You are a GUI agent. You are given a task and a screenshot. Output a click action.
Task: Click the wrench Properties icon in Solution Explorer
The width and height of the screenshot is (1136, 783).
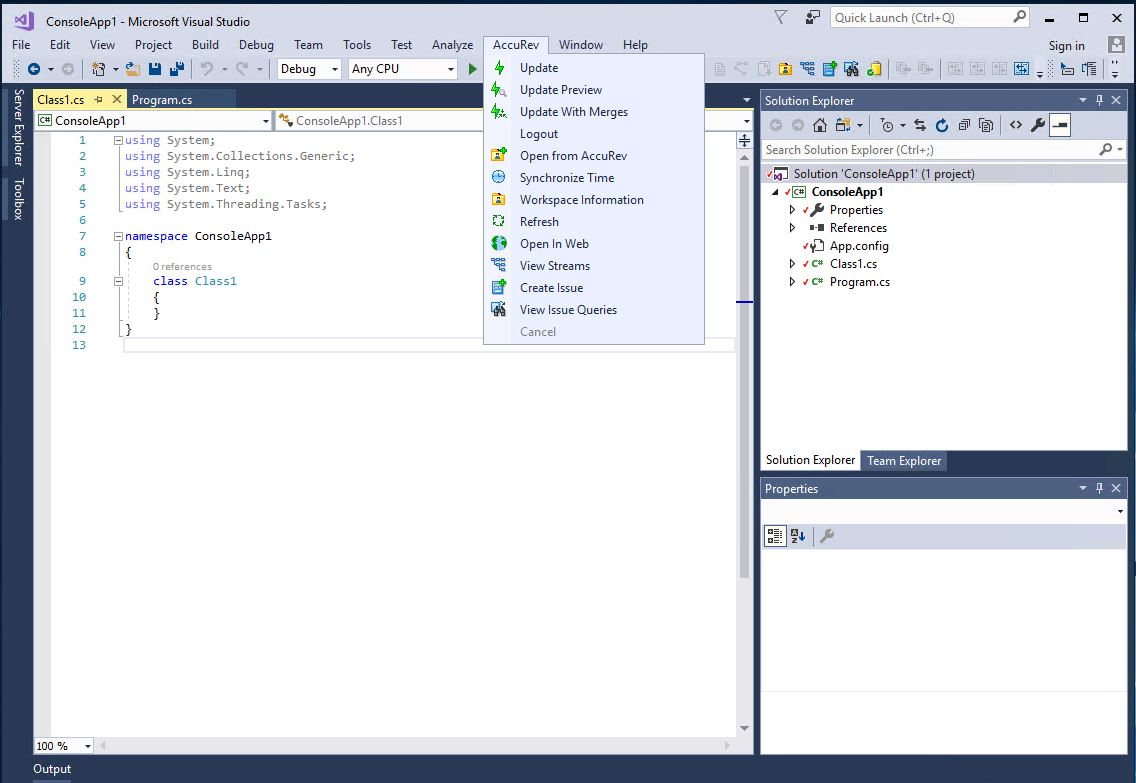(x=1037, y=125)
